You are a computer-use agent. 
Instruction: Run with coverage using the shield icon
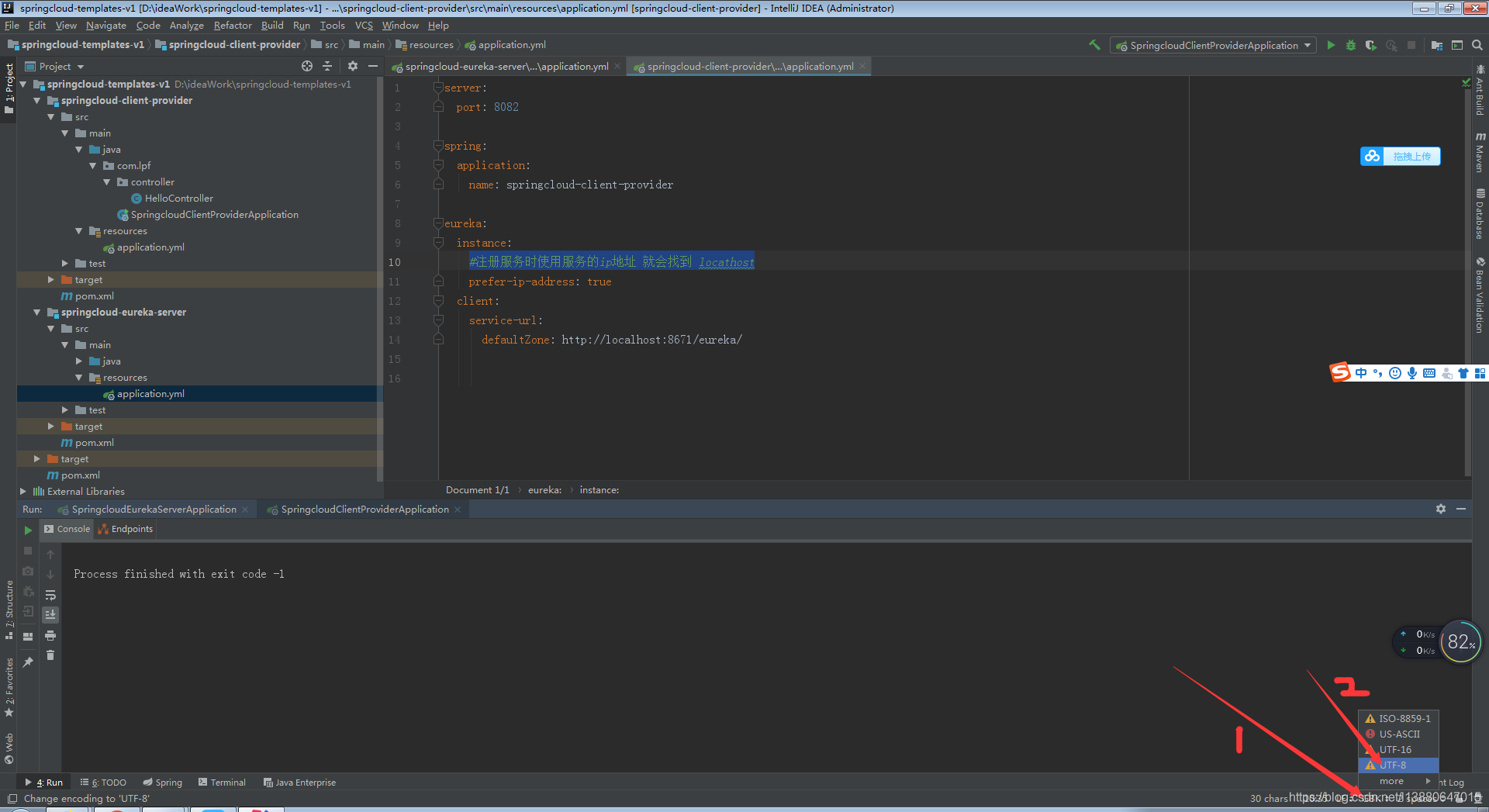[1371, 45]
